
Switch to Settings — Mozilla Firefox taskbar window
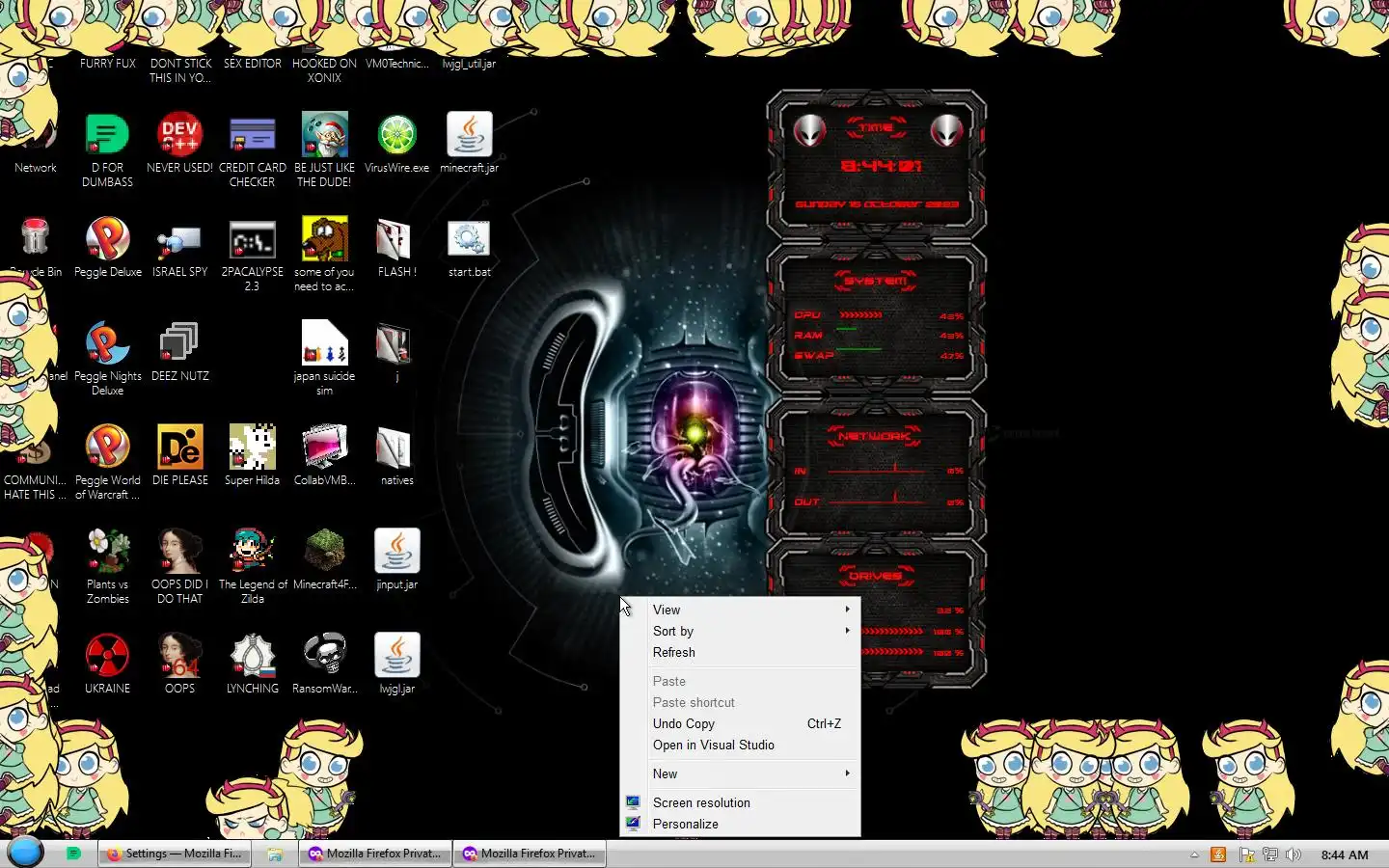[x=175, y=854]
